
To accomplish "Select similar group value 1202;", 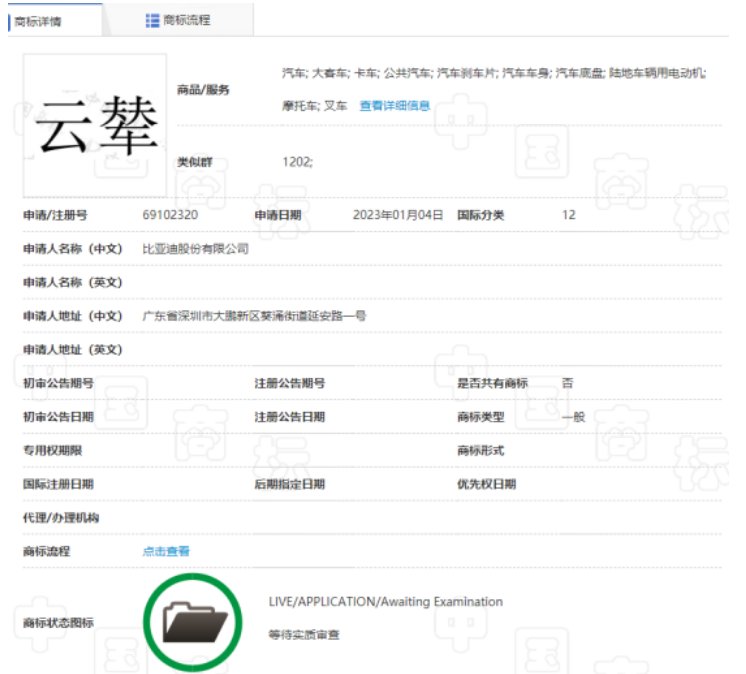I will click(x=298, y=162).
